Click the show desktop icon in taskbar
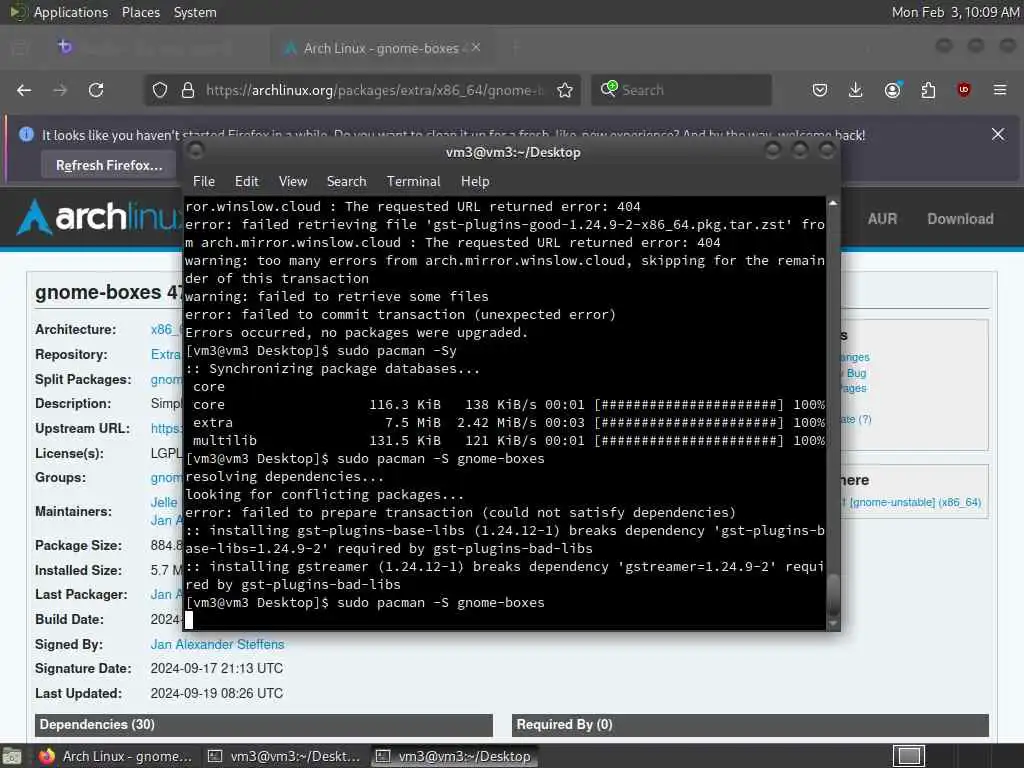Viewport: 1024px width, 768px height. coord(11,756)
